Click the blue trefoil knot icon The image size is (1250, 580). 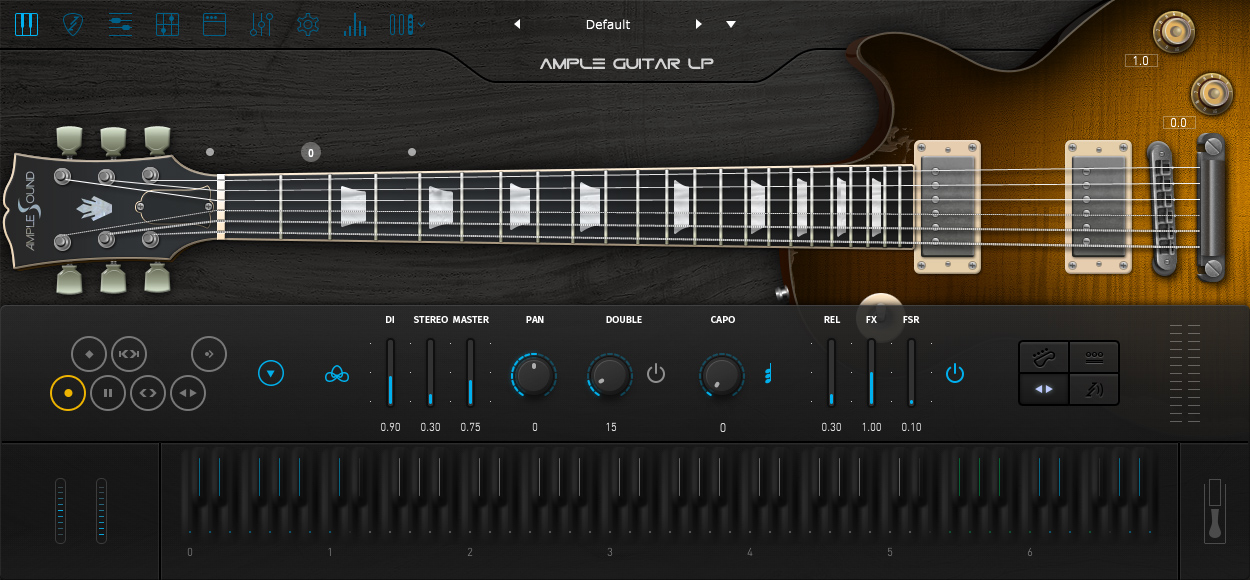point(337,374)
